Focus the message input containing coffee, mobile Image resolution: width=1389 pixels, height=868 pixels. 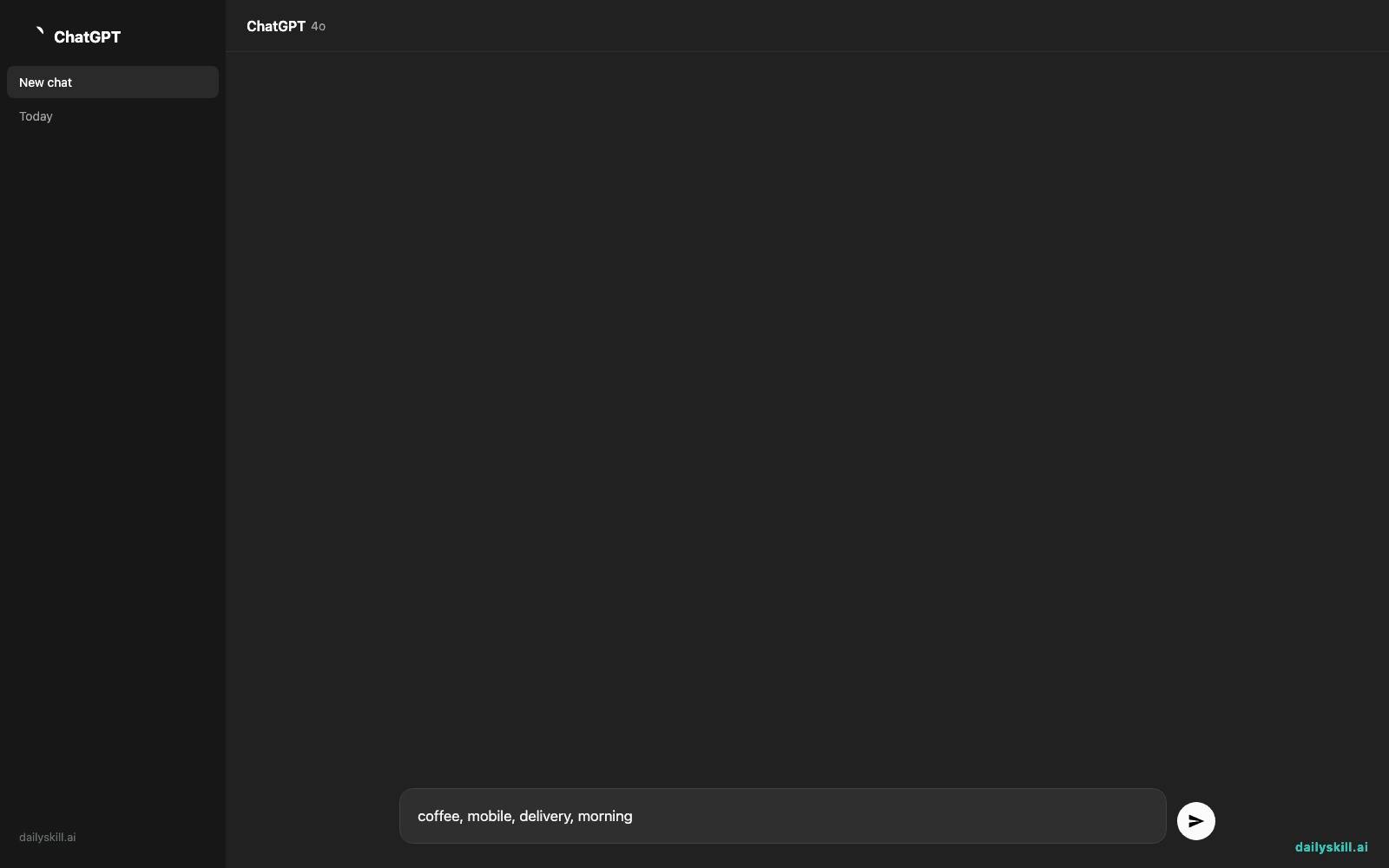782,816
